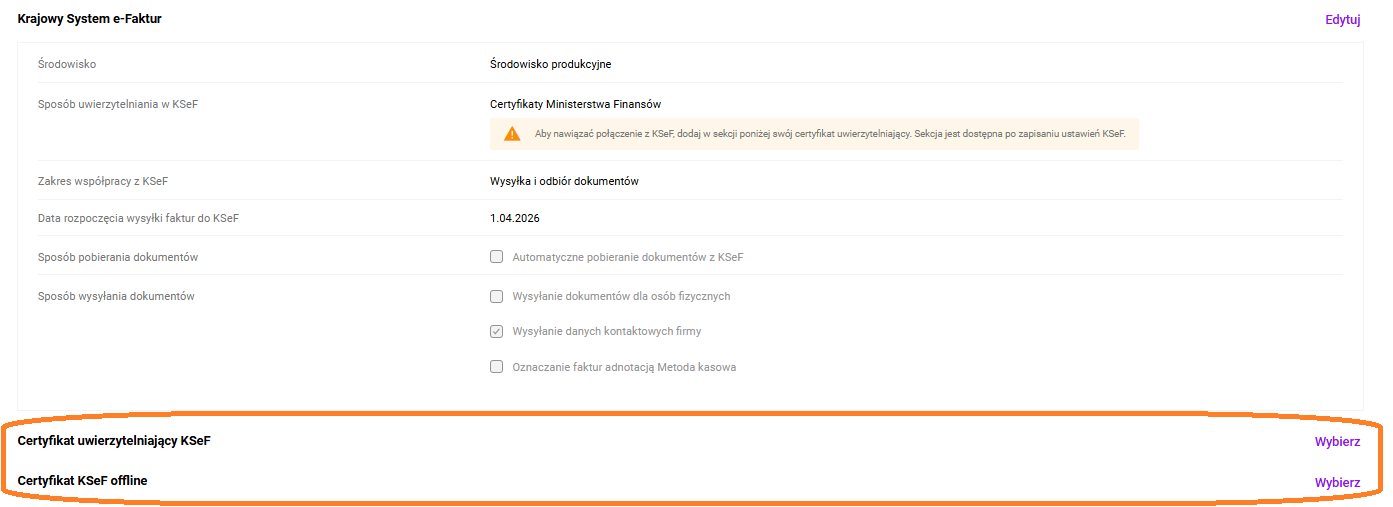Uncheck Wysyłanie danych kontaktowych firmy checkbox

[x=496, y=331]
